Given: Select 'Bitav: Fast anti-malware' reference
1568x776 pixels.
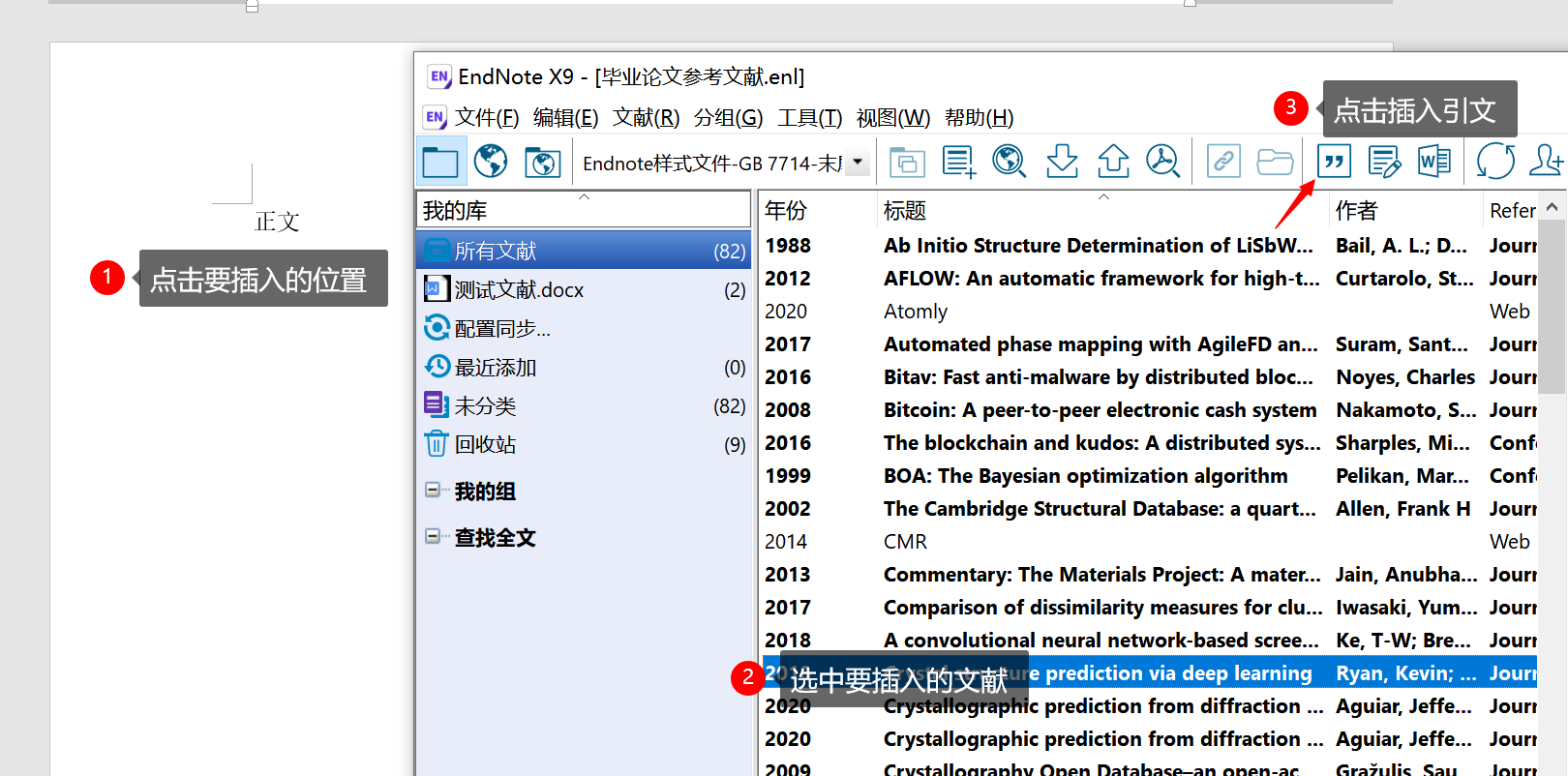Looking at the screenshot, I should coord(1149,377).
